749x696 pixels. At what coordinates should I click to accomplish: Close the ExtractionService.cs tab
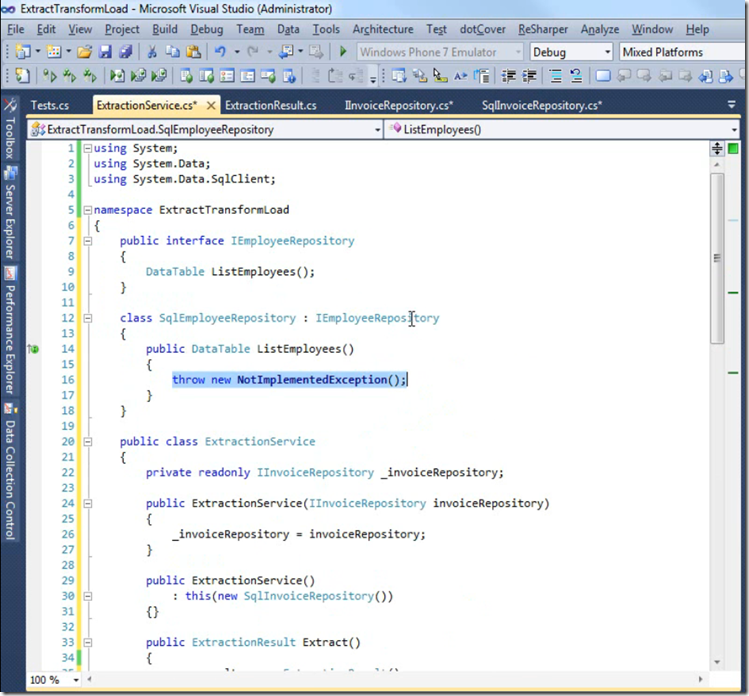[x=211, y=106]
